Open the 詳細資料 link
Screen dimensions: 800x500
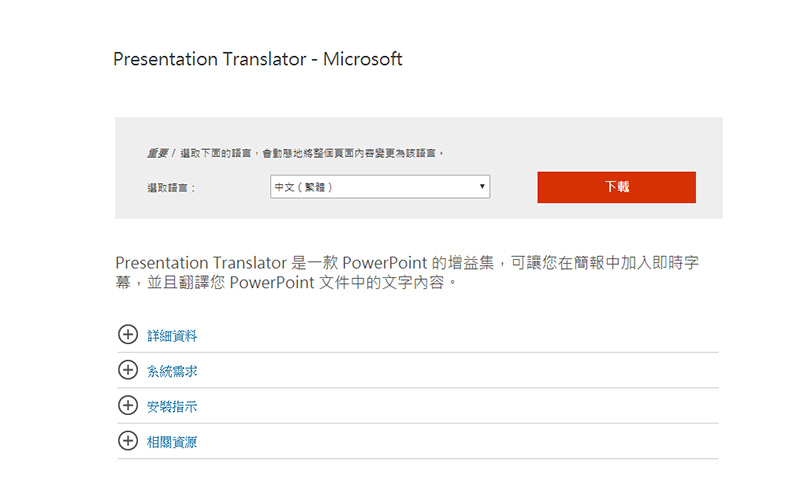click(x=172, y=336)
